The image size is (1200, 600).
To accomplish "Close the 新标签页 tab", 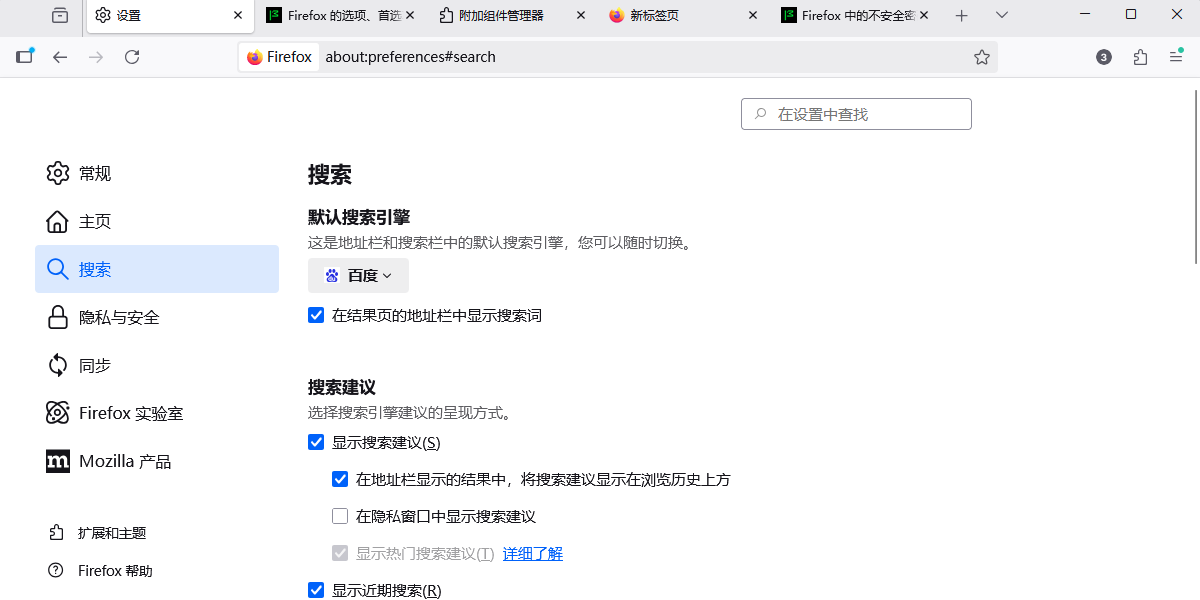I will pyautogui.click(x=753, y=15).
